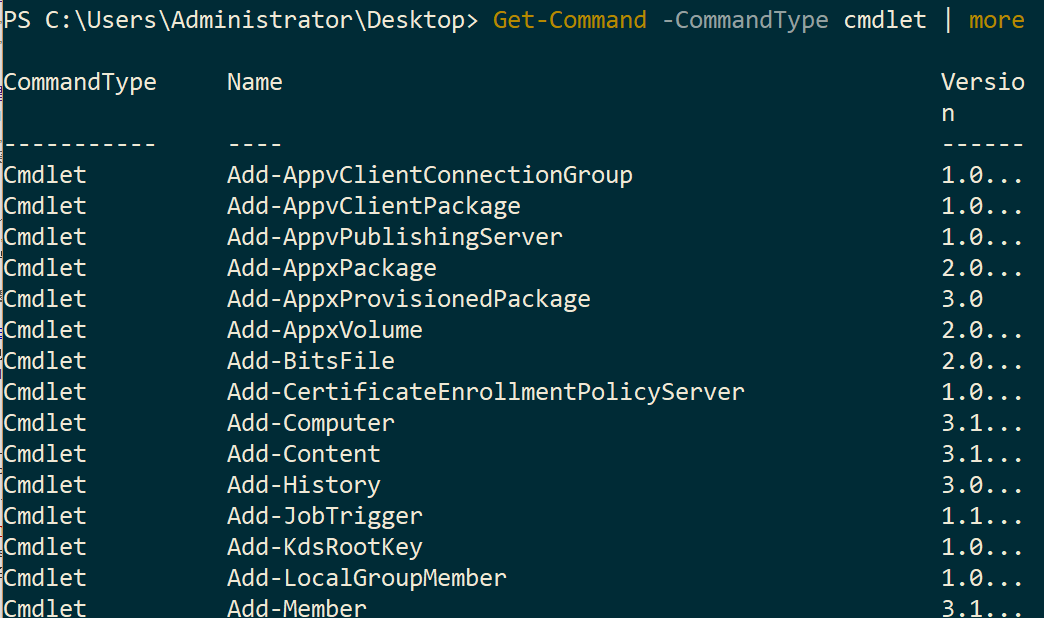Image resolution: width=1044 pixels, height=618 pixels.
Task: Click the Add-AppvClientPackage entry
Action: (373, 206)
